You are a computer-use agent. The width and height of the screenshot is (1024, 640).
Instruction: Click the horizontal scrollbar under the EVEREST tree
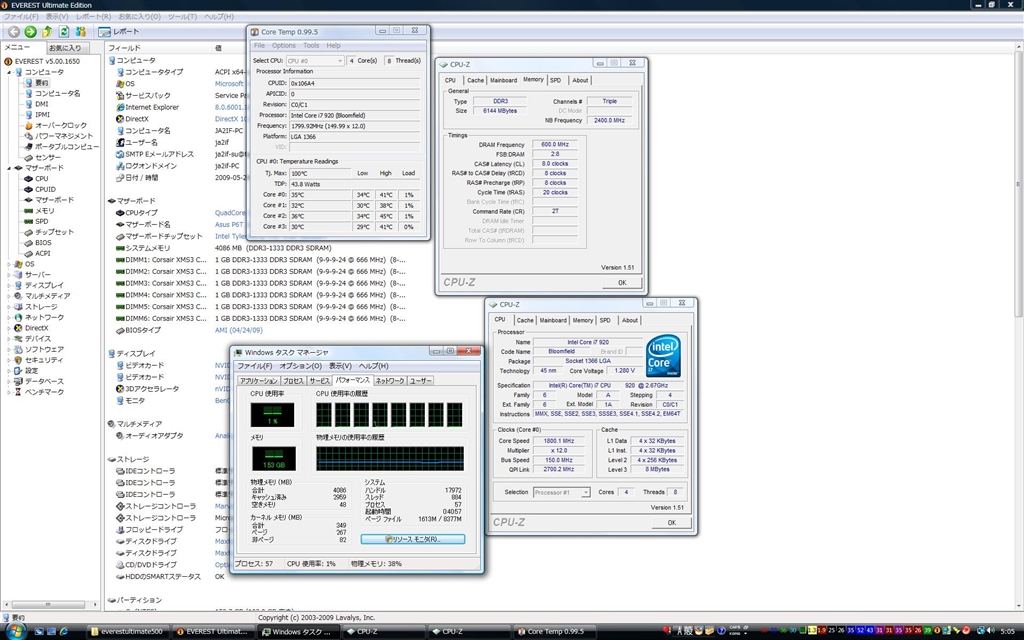pos(50,605)
